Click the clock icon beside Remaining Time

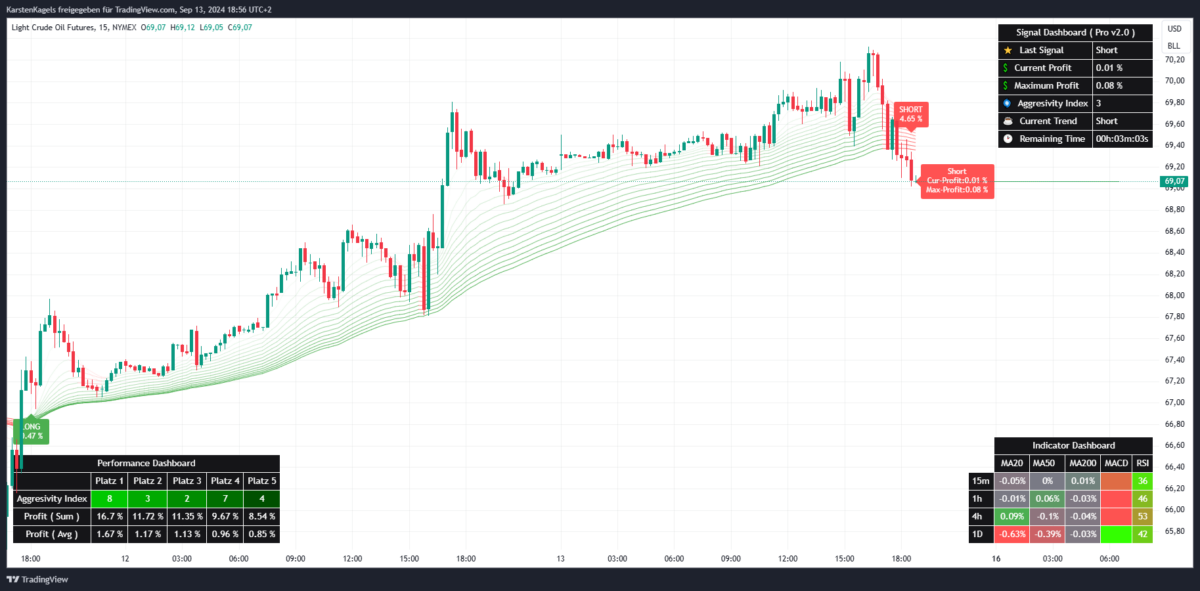point(1006,138)
